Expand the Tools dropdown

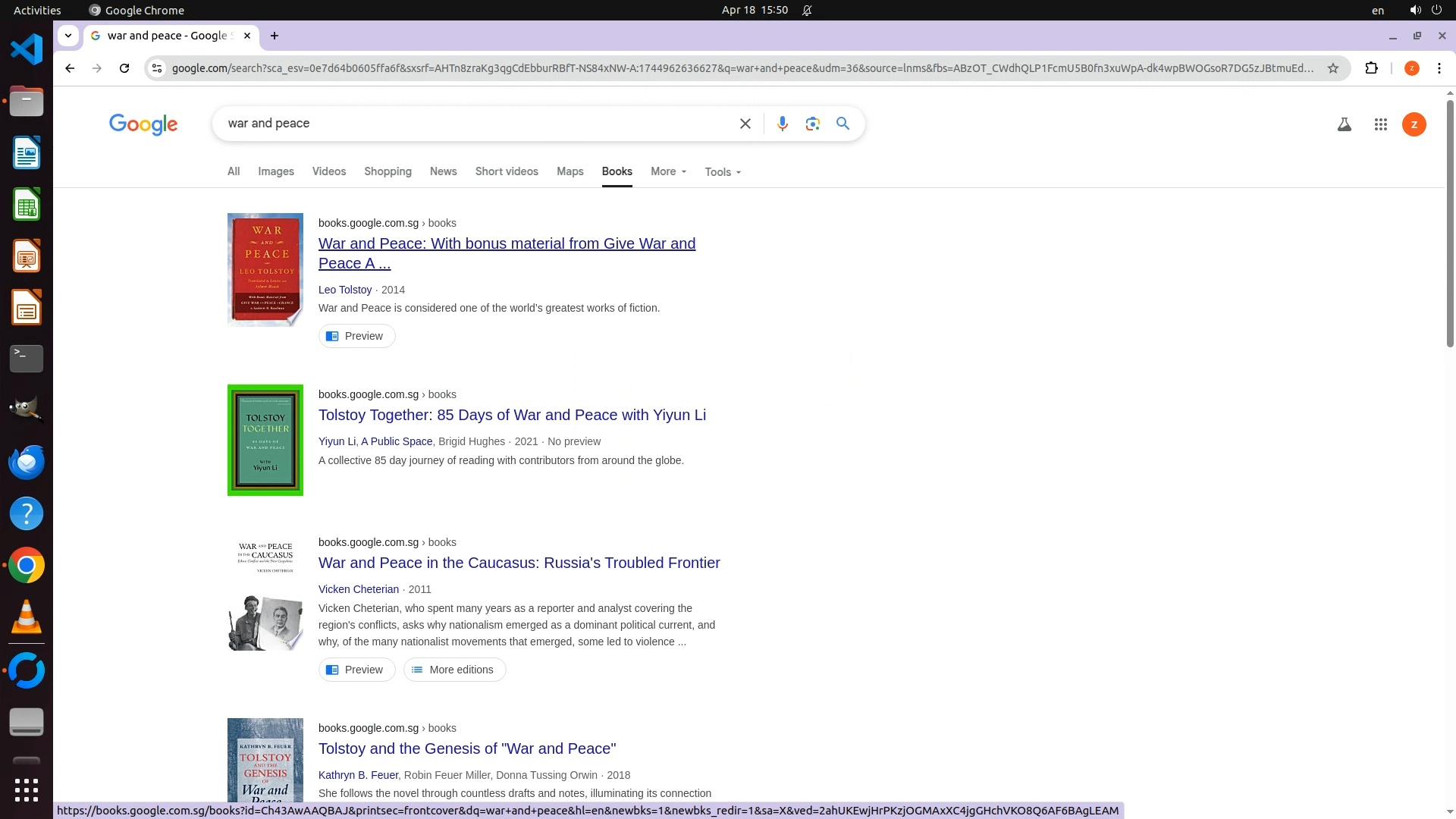click(722, 172)
